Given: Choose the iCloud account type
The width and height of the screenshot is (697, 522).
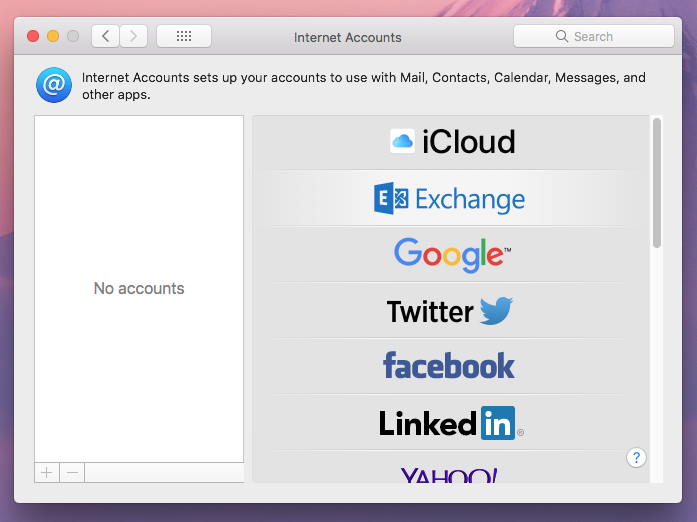Looking at the screenshot, I should [x=451, y=142].
